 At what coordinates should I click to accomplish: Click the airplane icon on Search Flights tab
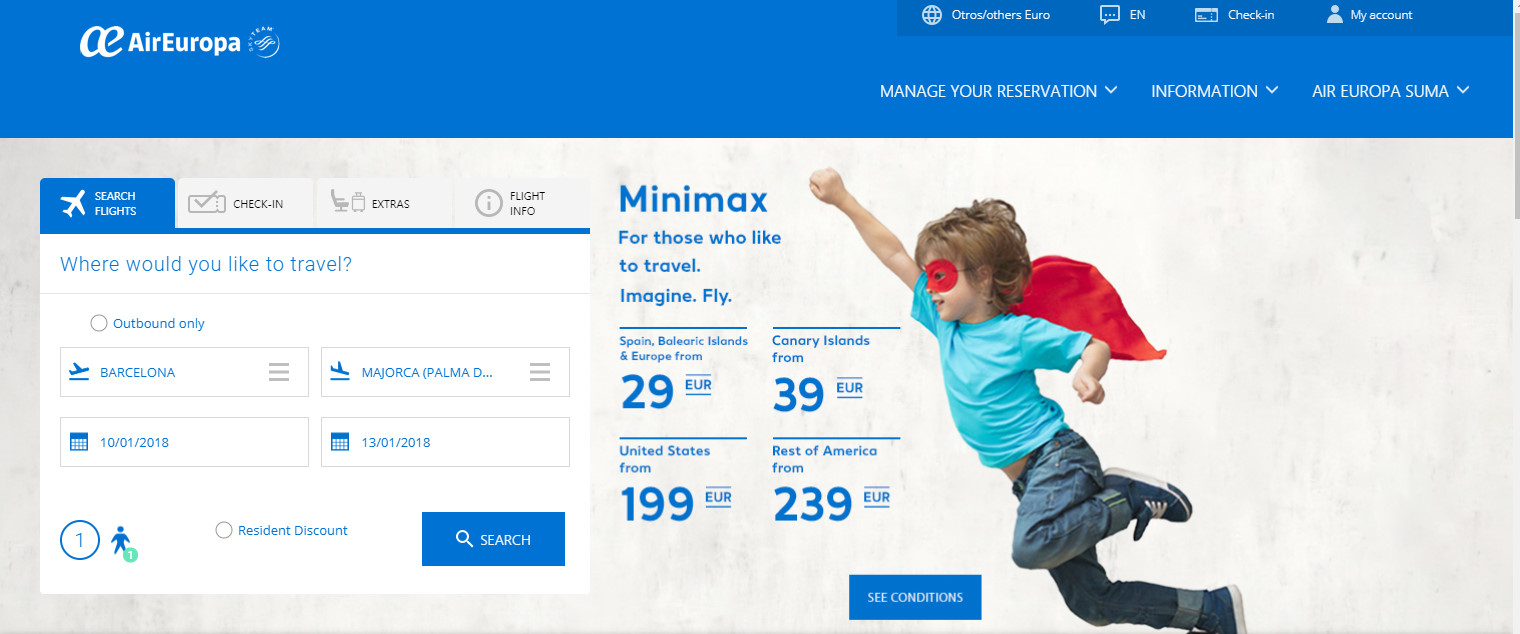(x=74, y=204)
